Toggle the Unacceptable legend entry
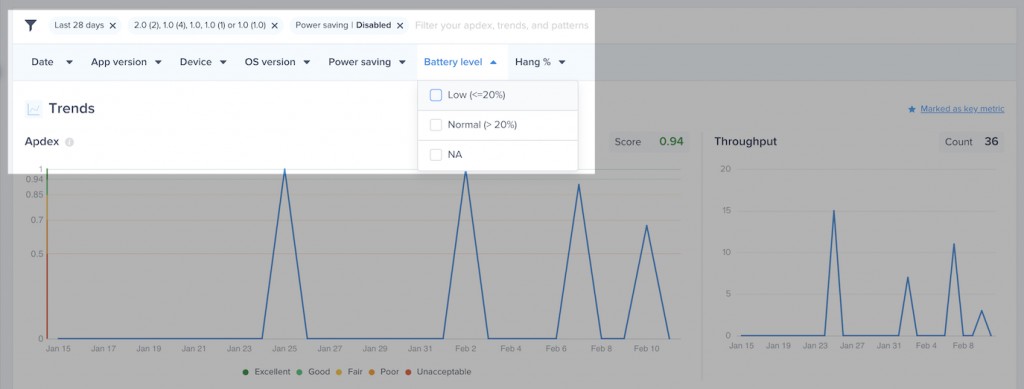This screenshot has height=389, width=1024. point(438,372)
